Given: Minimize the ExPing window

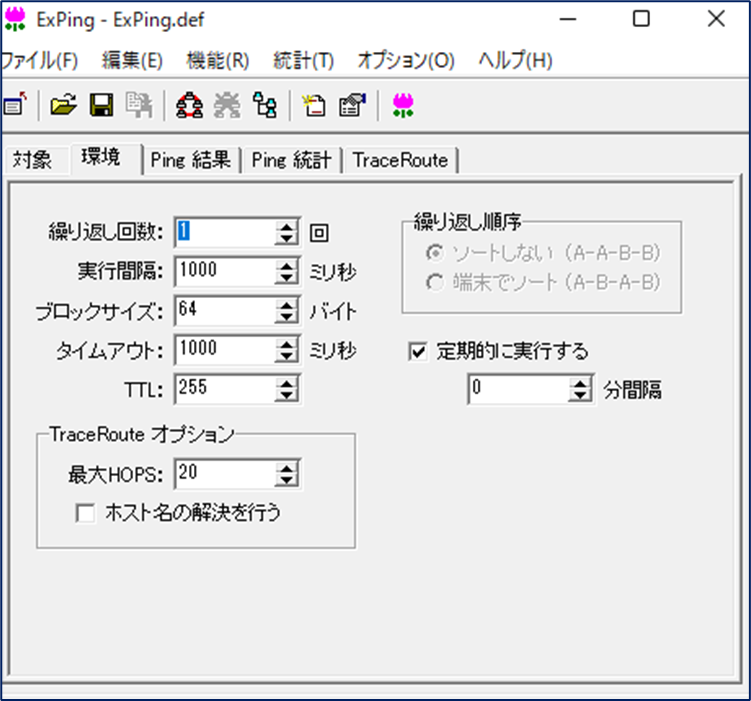Looking at the screenshot, I should [568, 19].
